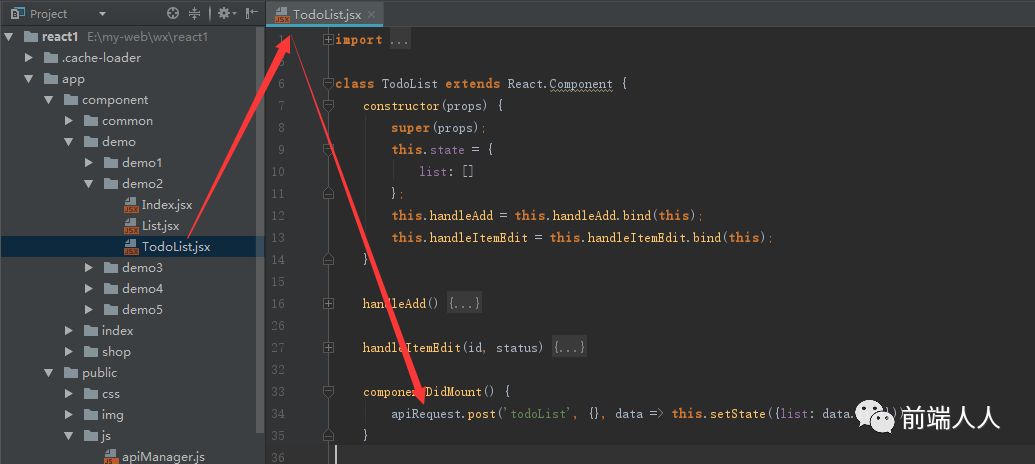Click the scroll from source target icon

click(173, 13)
